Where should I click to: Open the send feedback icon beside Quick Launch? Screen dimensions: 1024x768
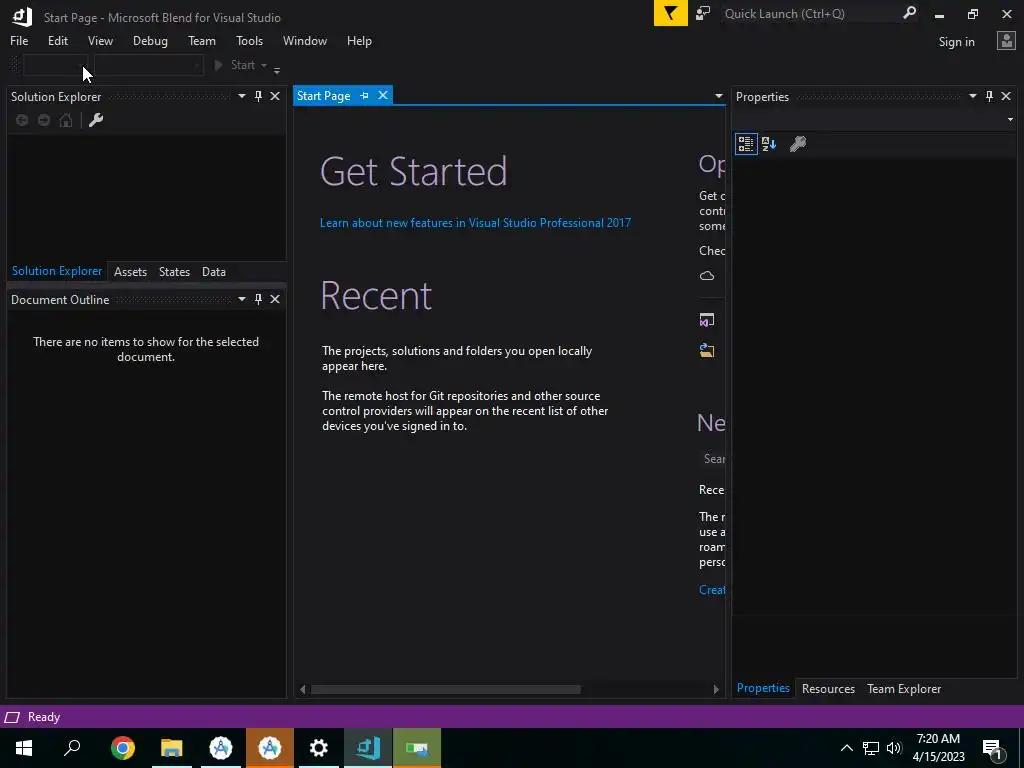(703, 13)
